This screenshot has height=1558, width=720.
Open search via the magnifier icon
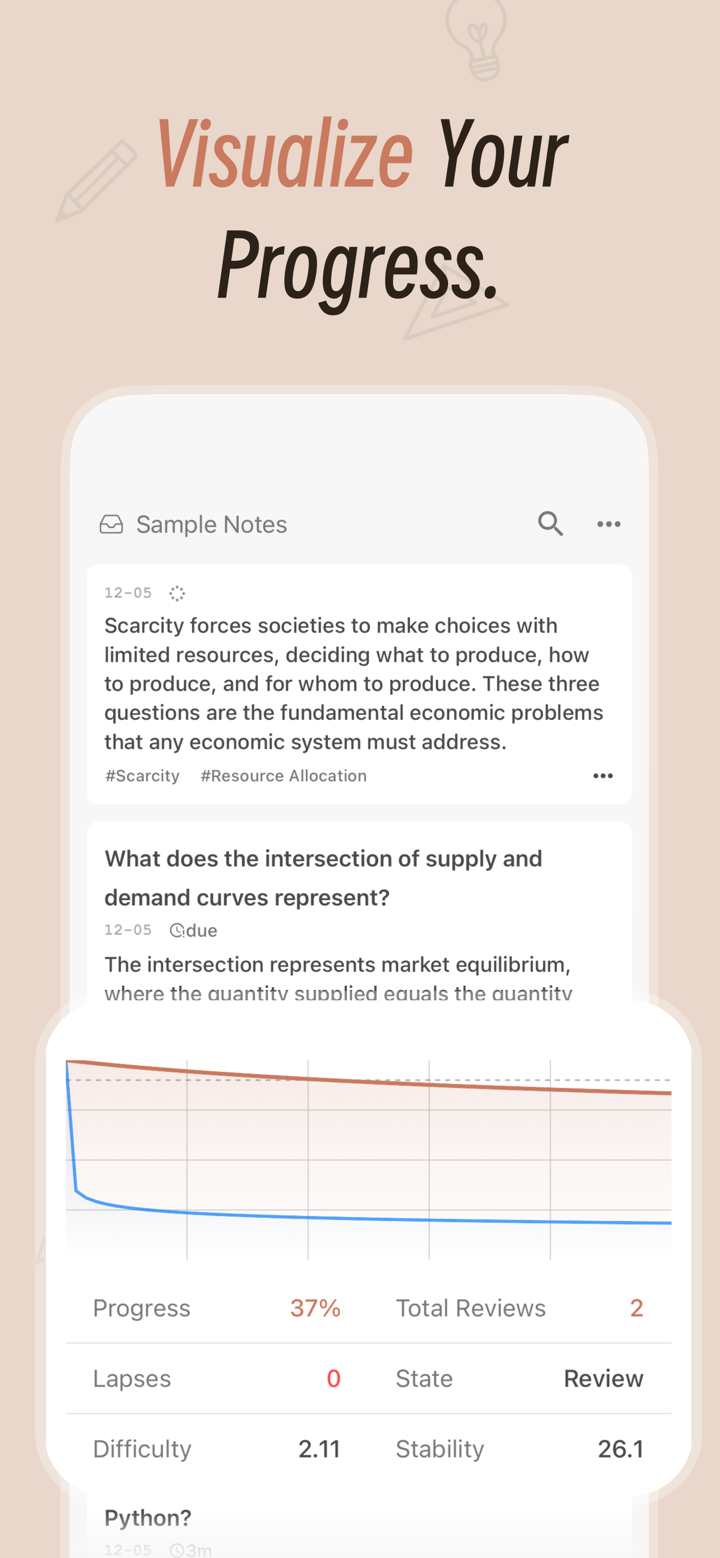[550, 523]
